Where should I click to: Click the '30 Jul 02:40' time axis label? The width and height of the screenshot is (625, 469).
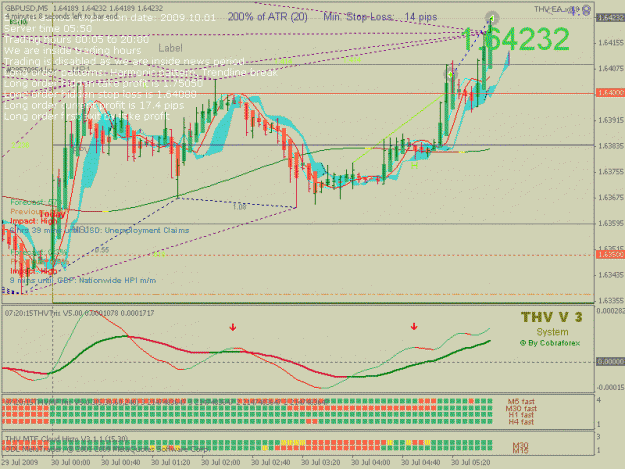[271, 463]
